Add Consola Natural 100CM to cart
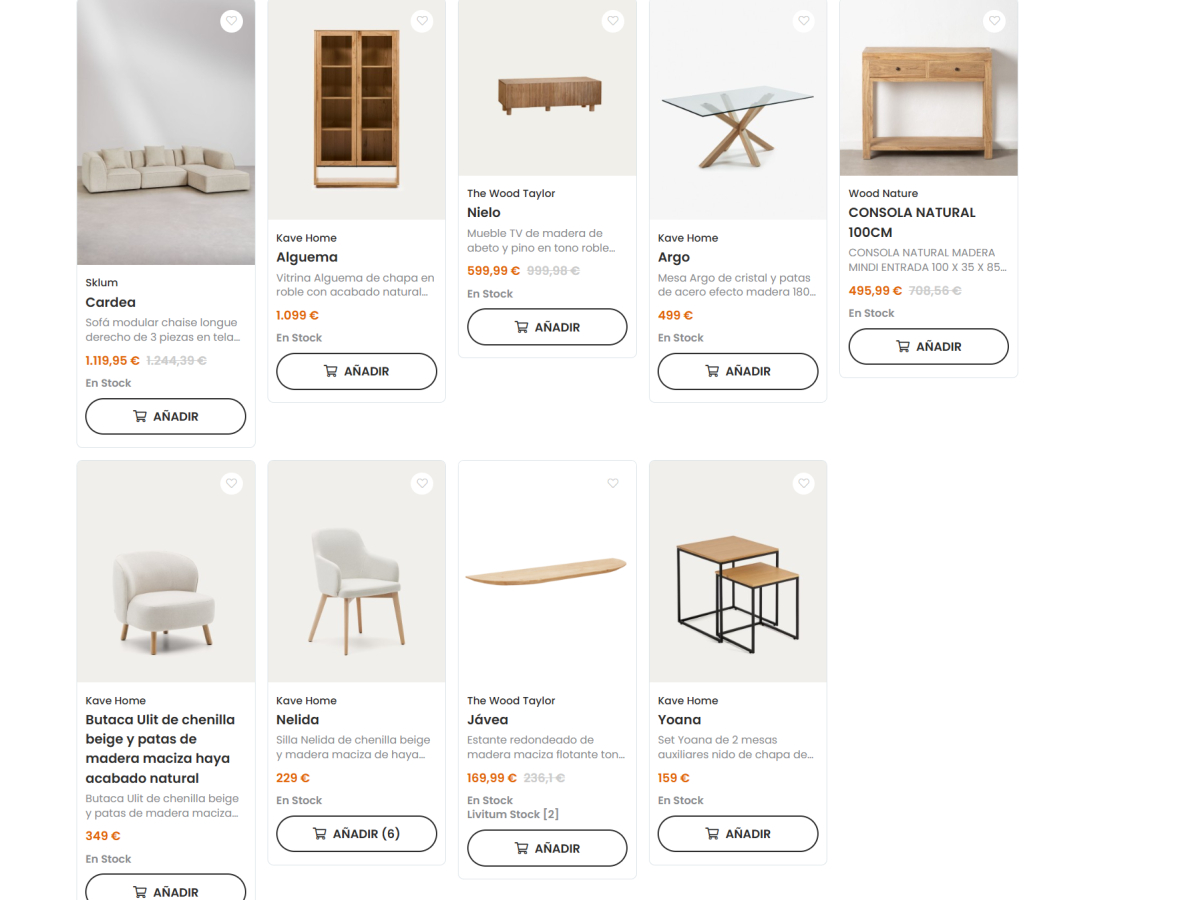 [928, 346]
